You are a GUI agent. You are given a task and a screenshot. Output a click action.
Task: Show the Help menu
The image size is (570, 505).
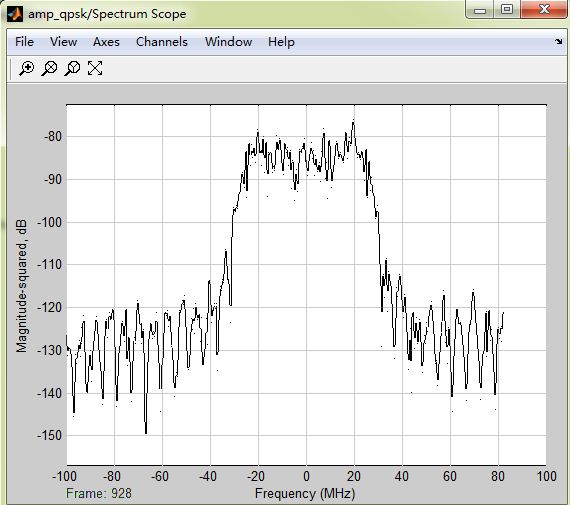click(x=281, y=42)
